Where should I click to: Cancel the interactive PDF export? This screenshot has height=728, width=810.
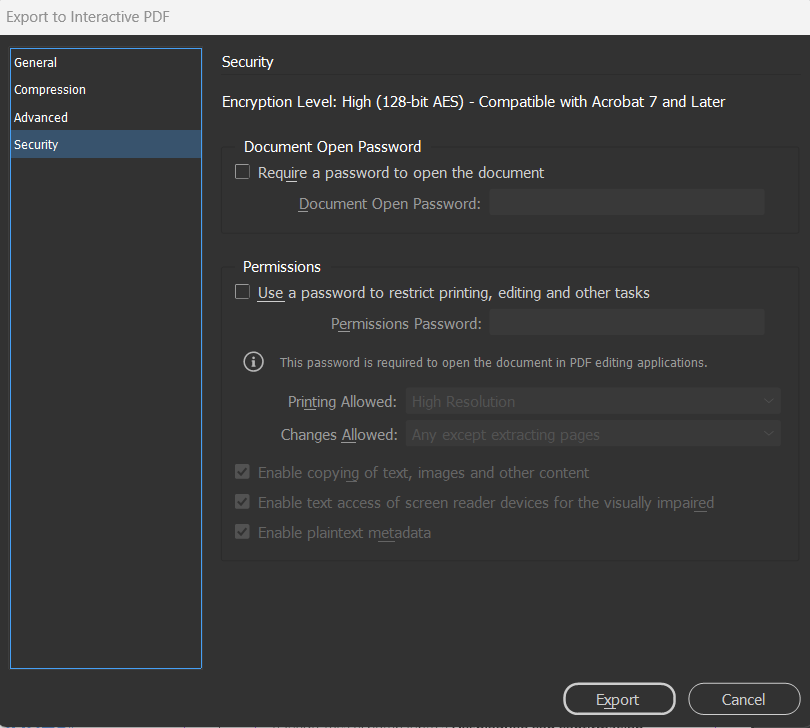[x=744, y=699]
